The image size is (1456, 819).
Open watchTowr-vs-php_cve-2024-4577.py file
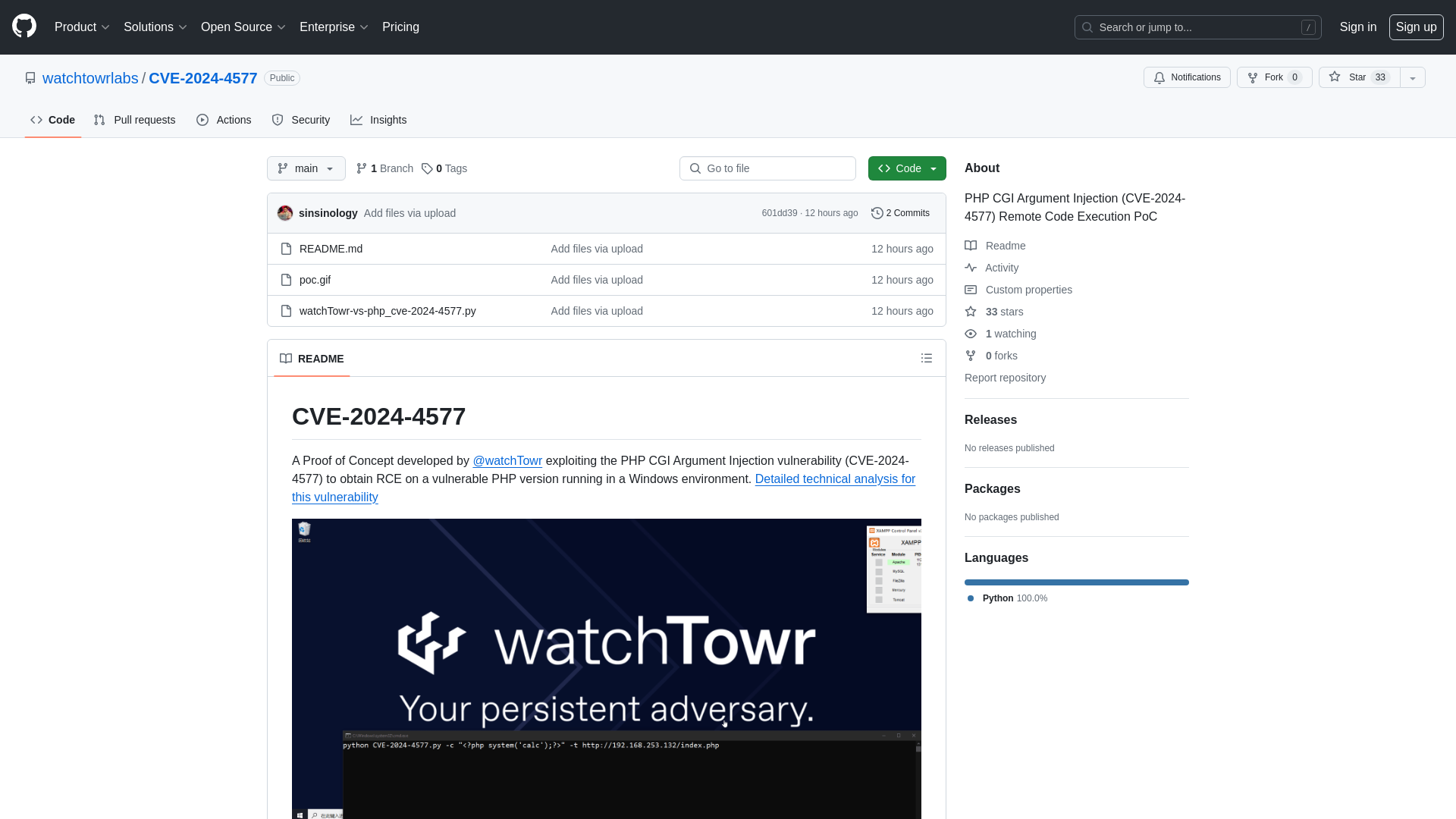point(388,311)
